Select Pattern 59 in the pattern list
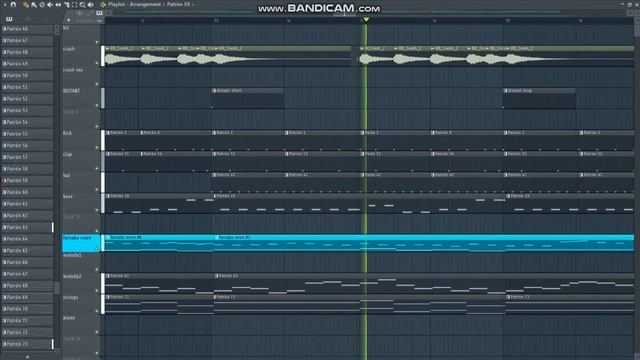640x360 pixels. pyautogui.click(x=27, y=180)
